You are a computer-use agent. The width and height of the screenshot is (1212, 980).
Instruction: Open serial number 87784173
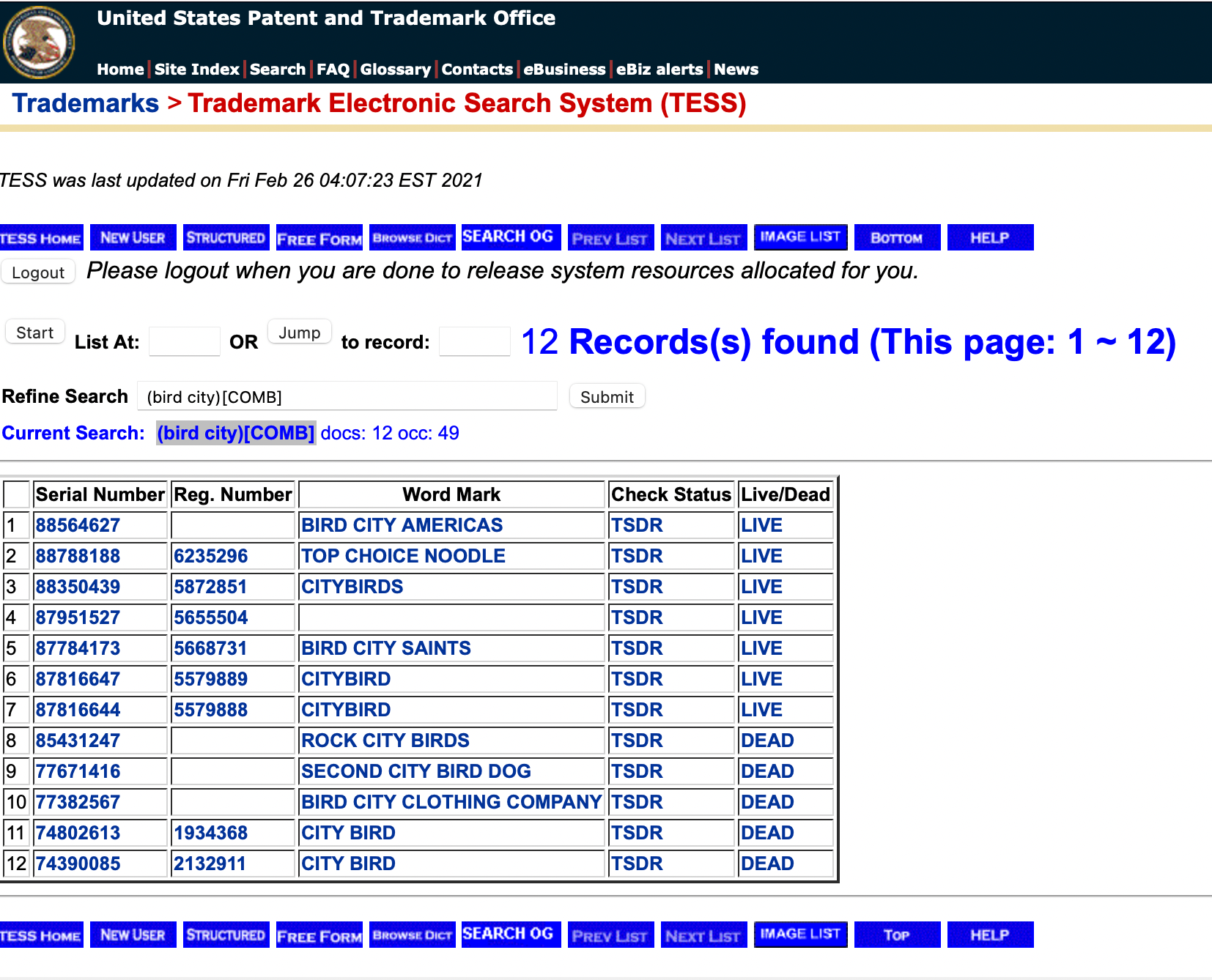(78, 648)
